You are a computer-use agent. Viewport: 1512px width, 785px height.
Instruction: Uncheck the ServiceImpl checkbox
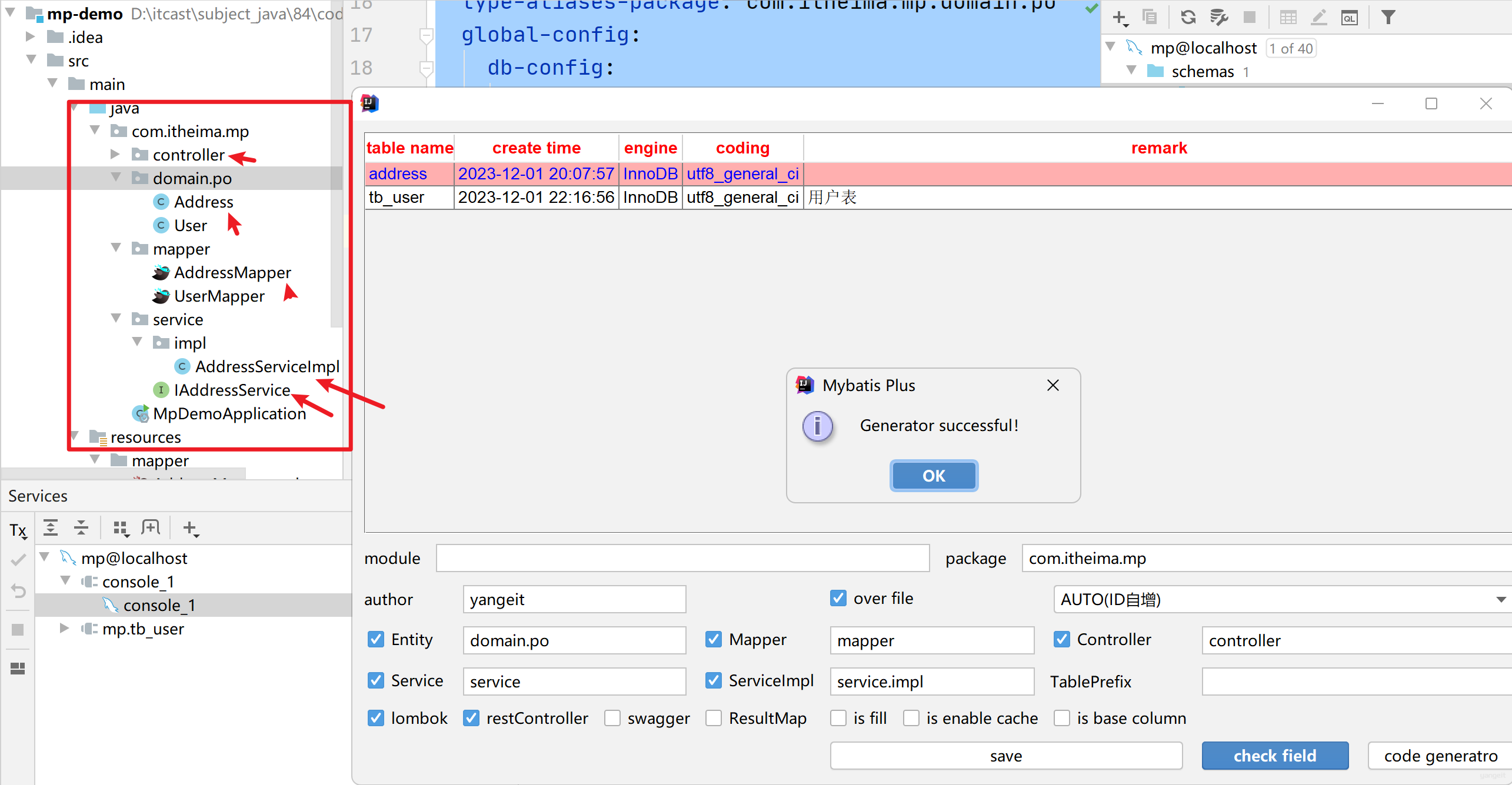click(713, 680)
